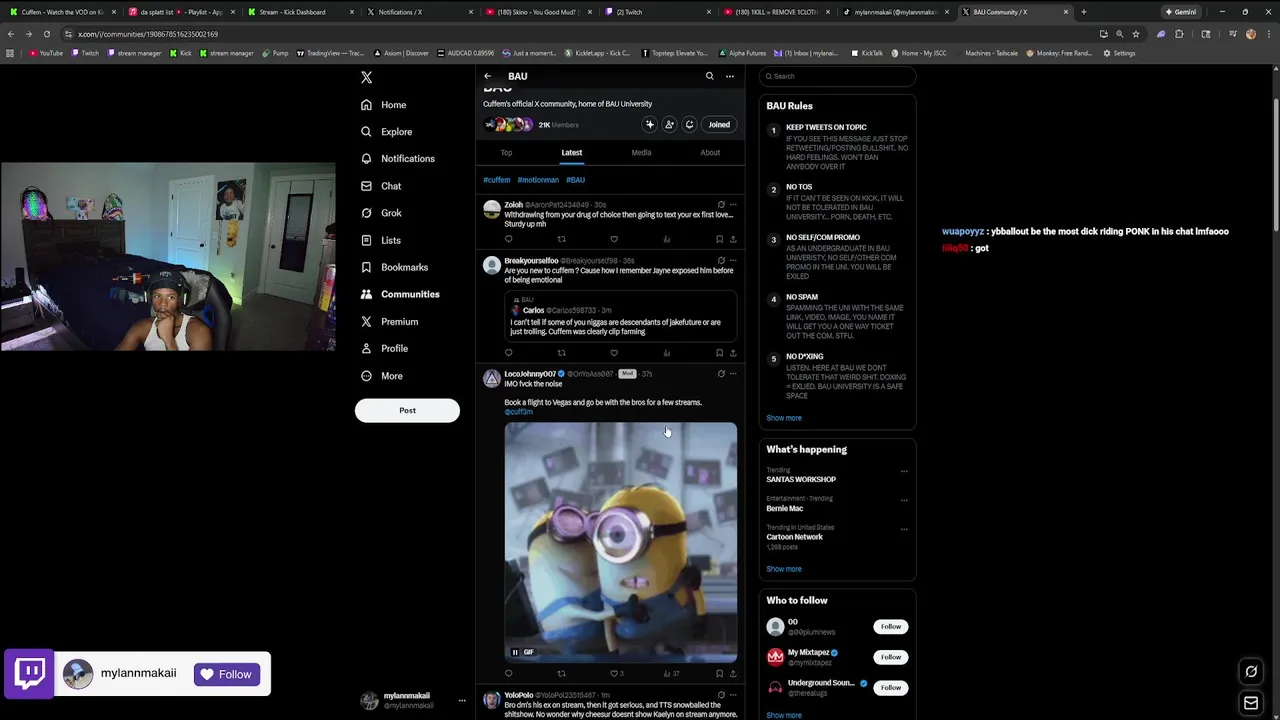The width and height of the screenshot is (1280, 720).
Task: Follow Underground Sounds account
Action: [x=891, y=687]
